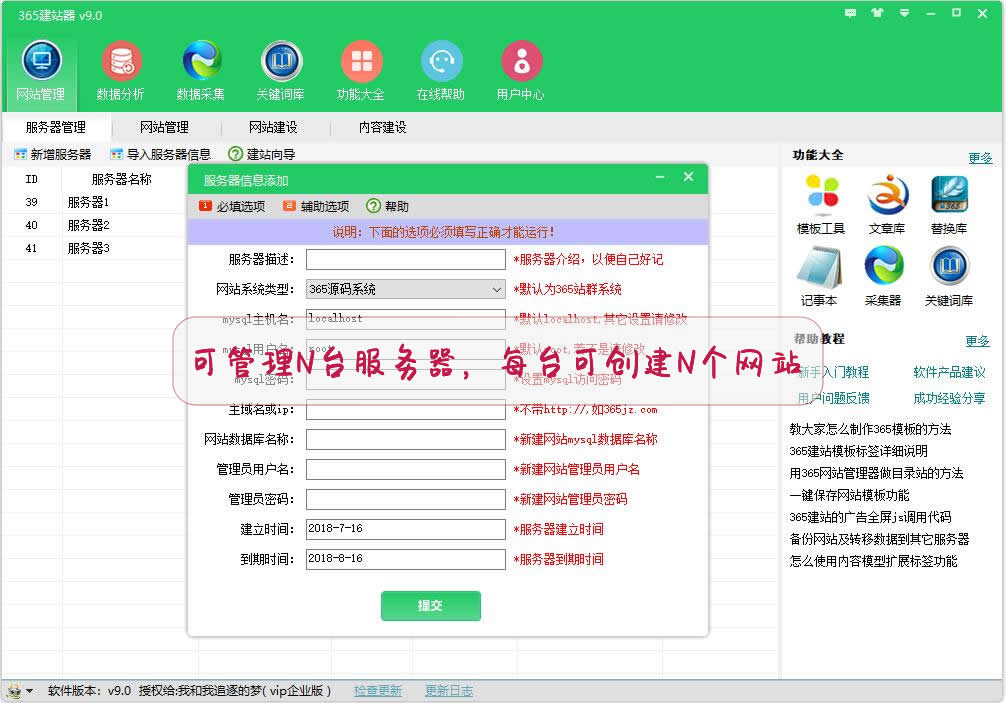1006x703 pixels.
Task: Open the 关键词库 keyword library in top toolbar
Action: pos(281,70)
